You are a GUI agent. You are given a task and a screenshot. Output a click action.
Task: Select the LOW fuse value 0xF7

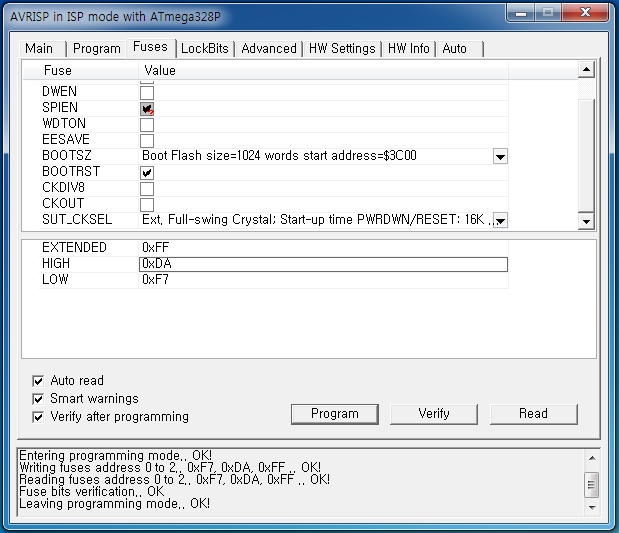(x=156, y=280)
